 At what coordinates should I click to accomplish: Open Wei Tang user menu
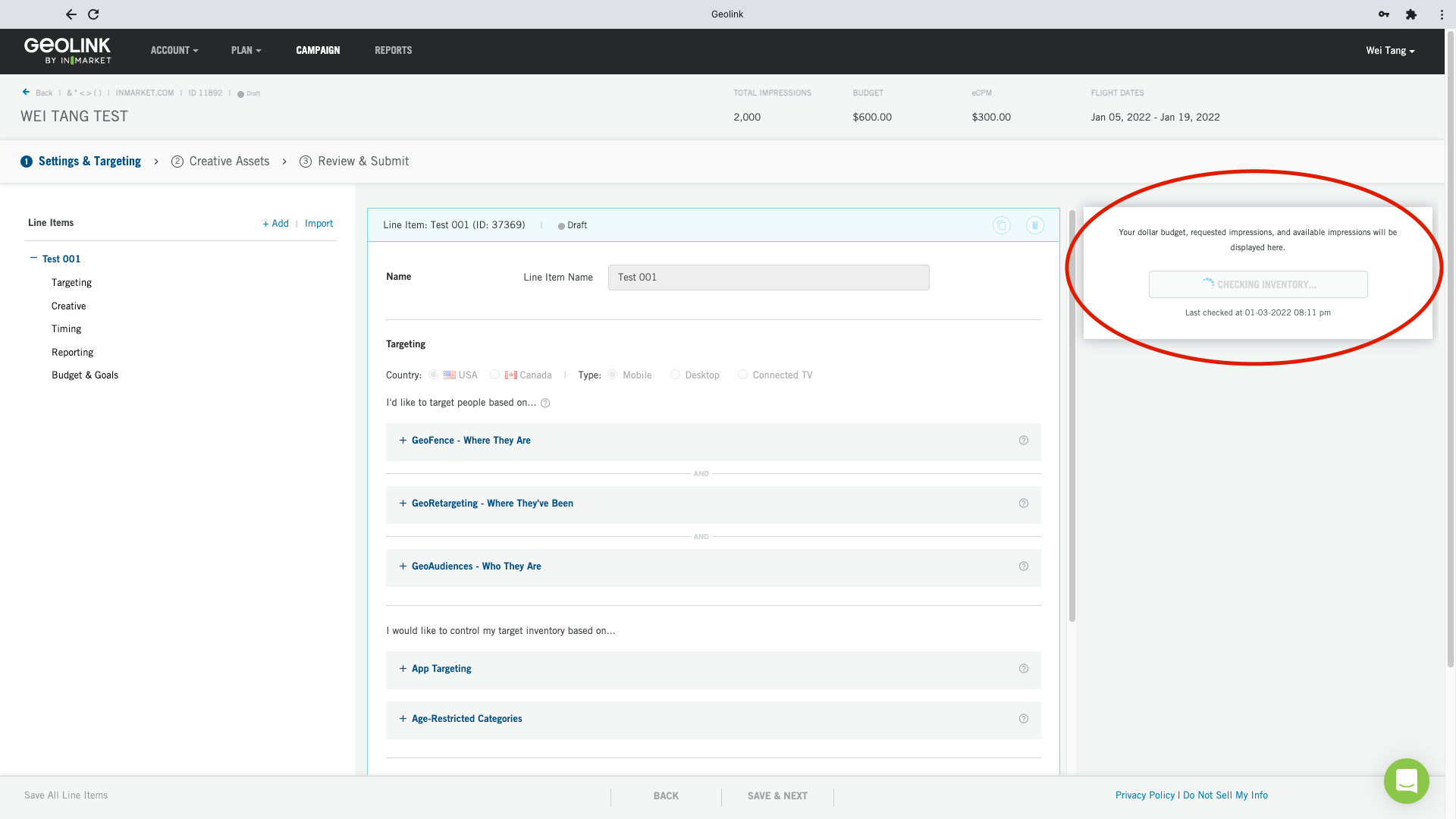pos(1390,51)
